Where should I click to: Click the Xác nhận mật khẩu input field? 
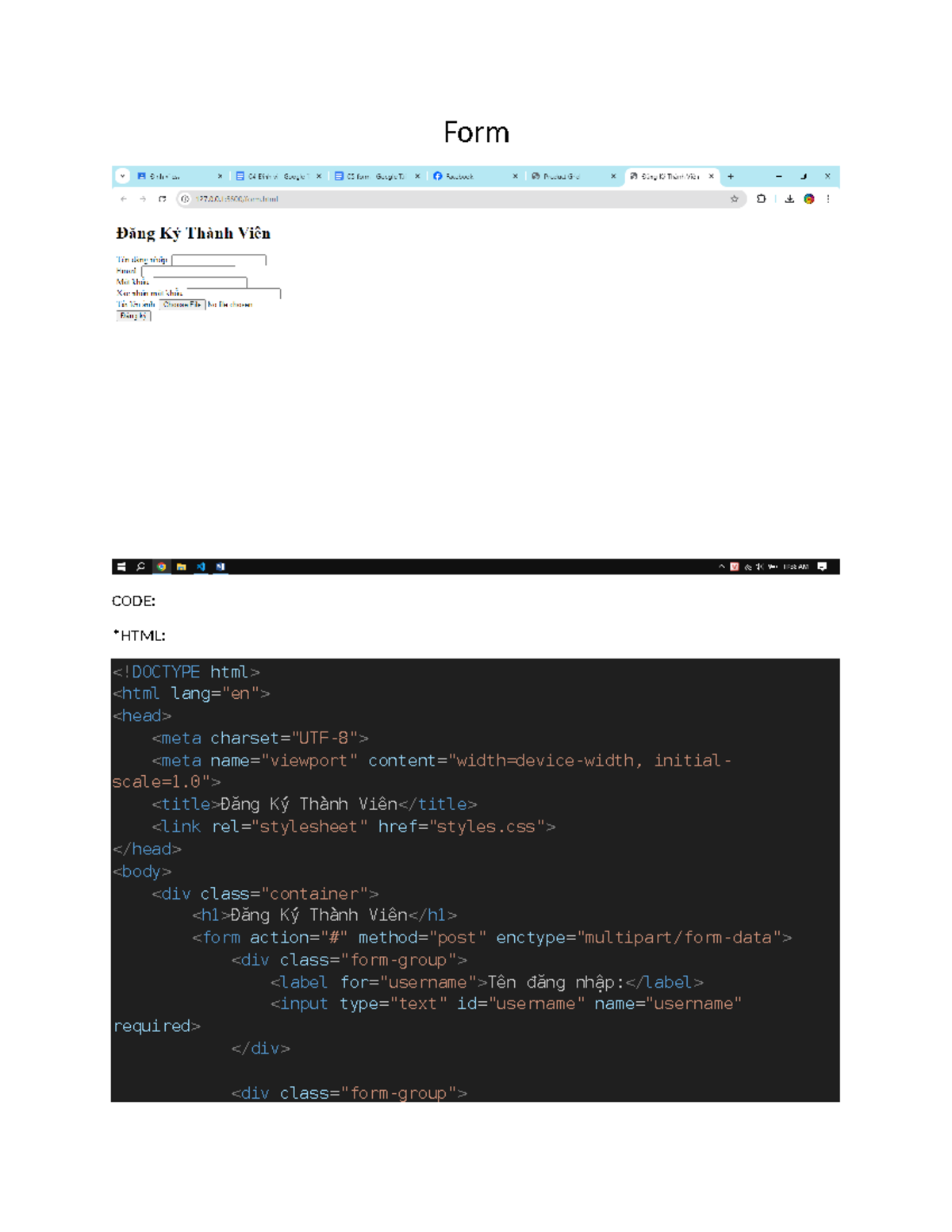point(233,293)
